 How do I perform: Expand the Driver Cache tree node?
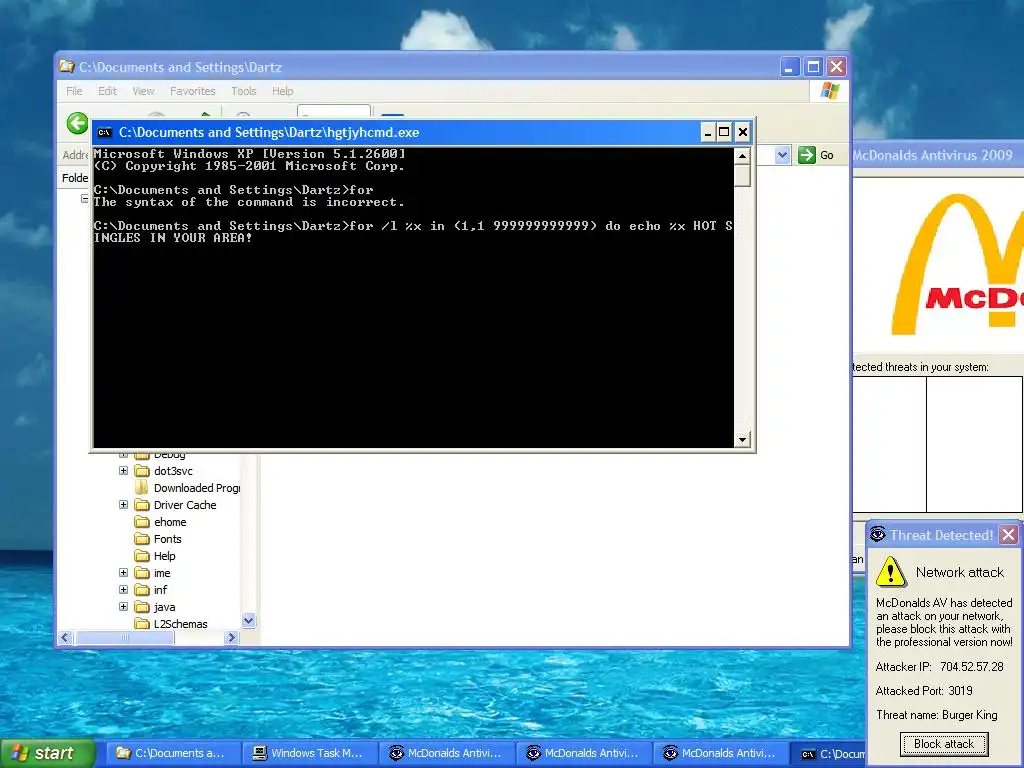click(123, 504)
